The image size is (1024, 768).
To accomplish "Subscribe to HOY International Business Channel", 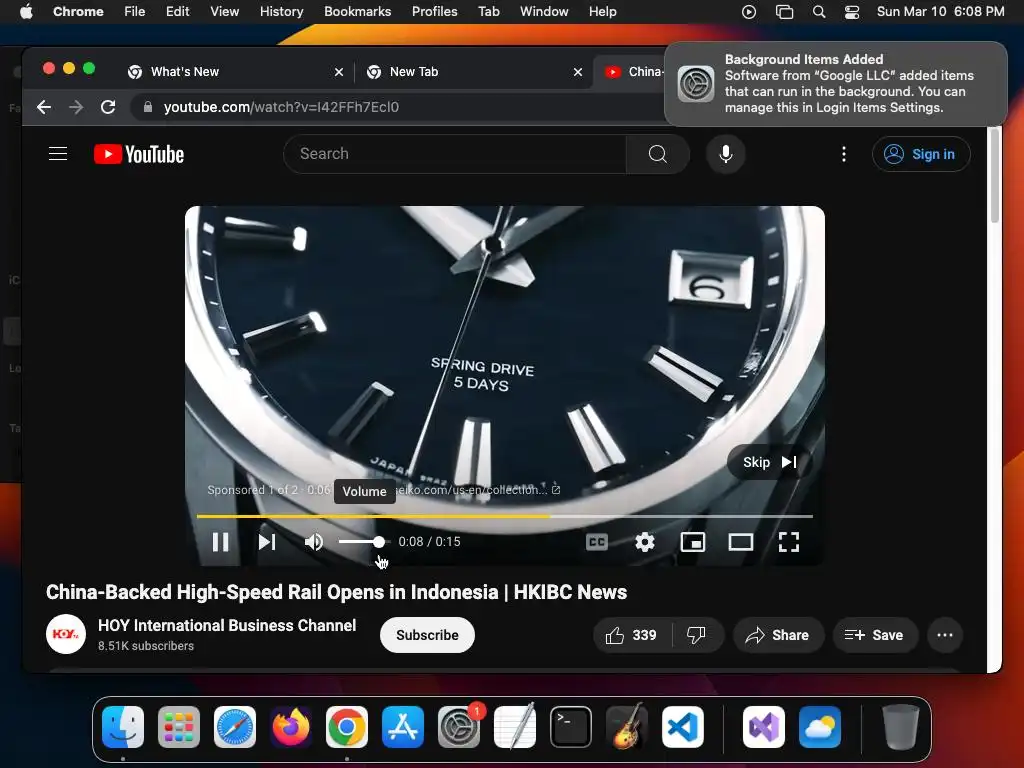I will [427, 635].
